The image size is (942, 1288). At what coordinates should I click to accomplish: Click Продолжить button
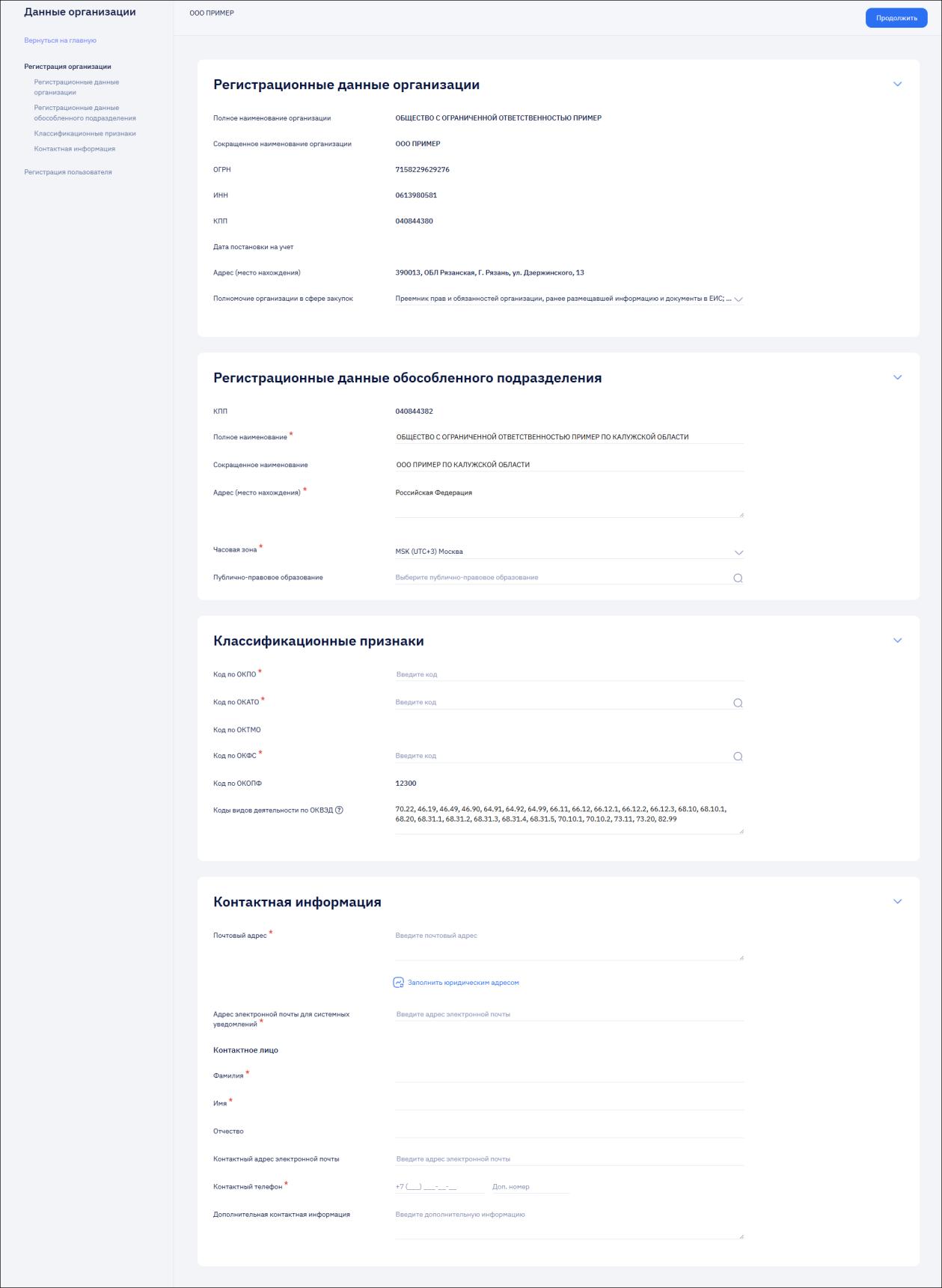click(x=896, y=18)
